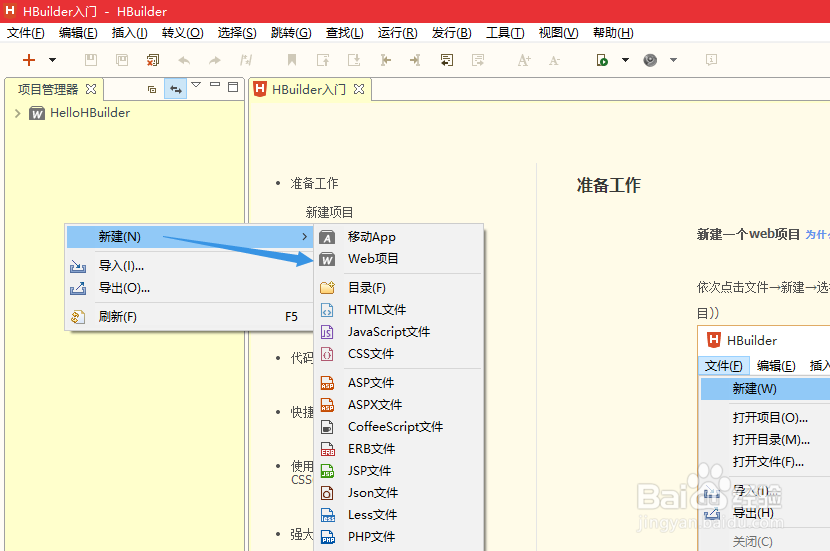830x551 pixels.
Task: Click the decrease font size A- icon
Action: [x=554, y=60]
